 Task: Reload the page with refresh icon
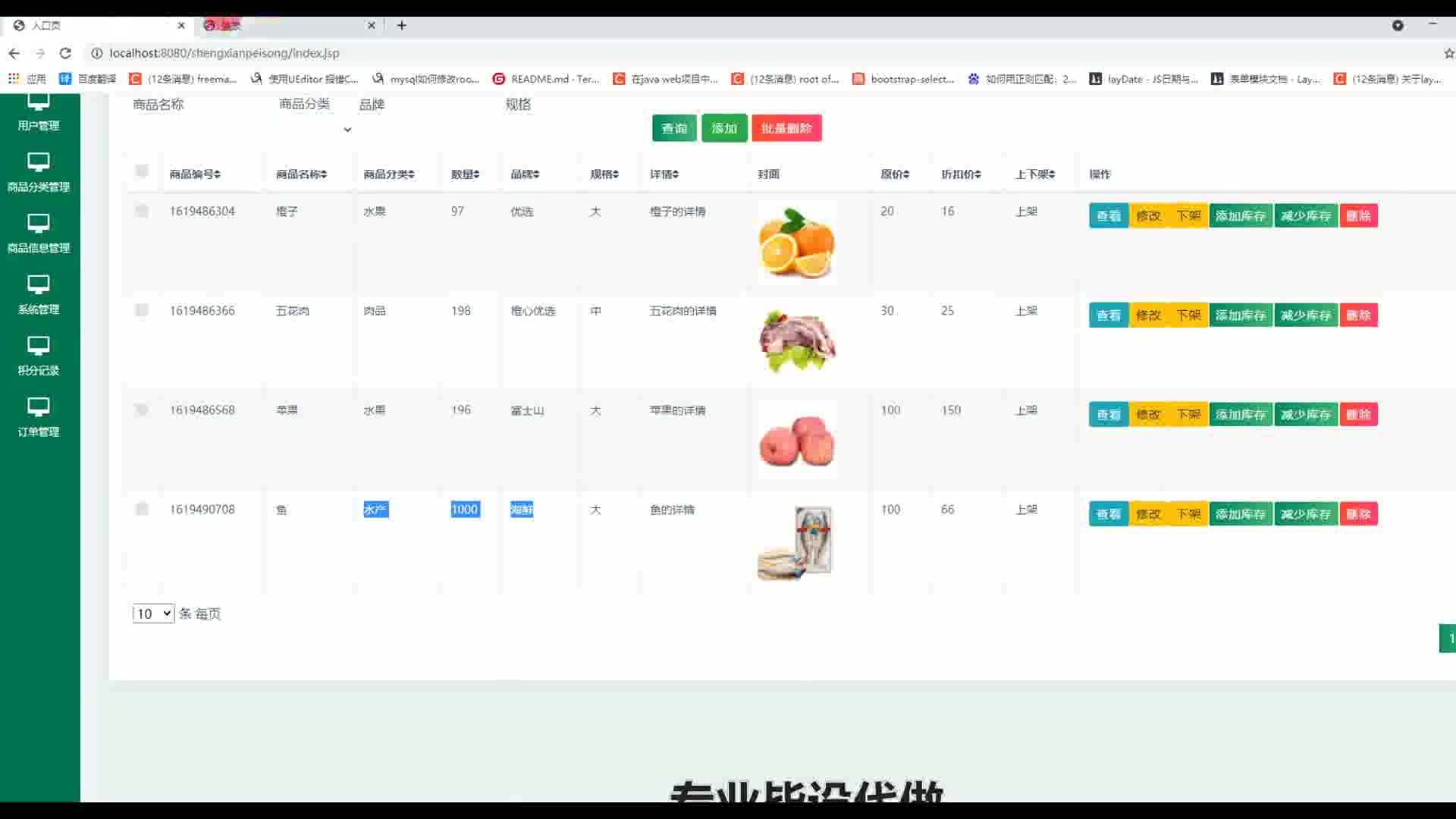click(x=65, y=53)
